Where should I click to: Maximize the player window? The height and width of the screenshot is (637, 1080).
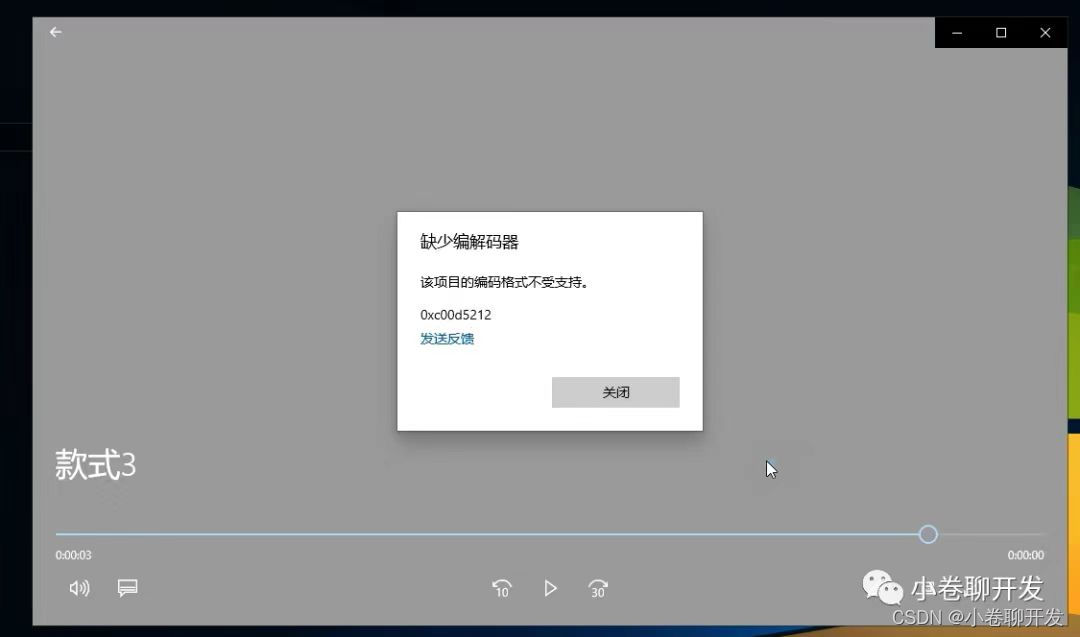[1001, 32]
